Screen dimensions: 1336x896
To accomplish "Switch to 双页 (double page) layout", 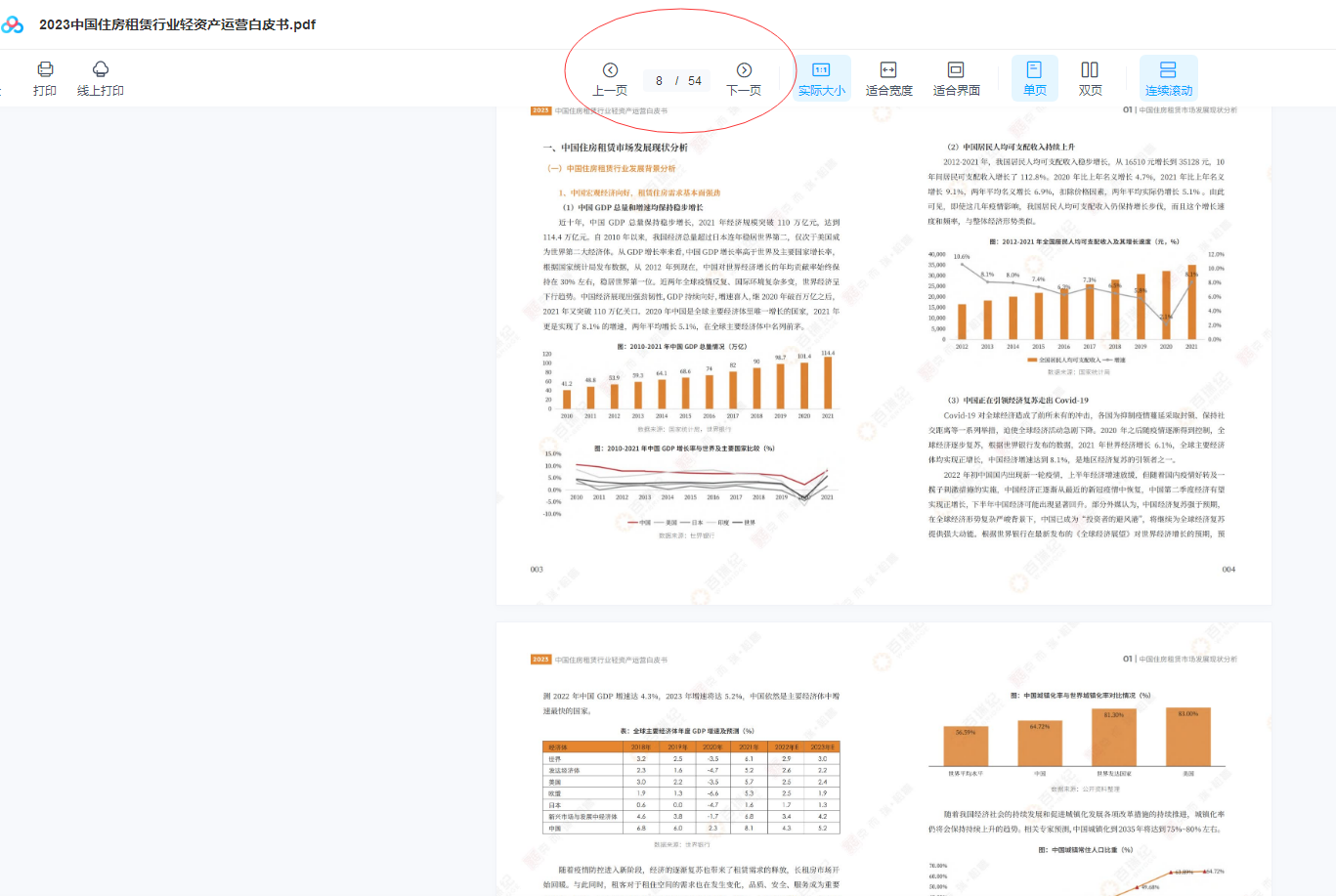I will [x=1090, y=78].
